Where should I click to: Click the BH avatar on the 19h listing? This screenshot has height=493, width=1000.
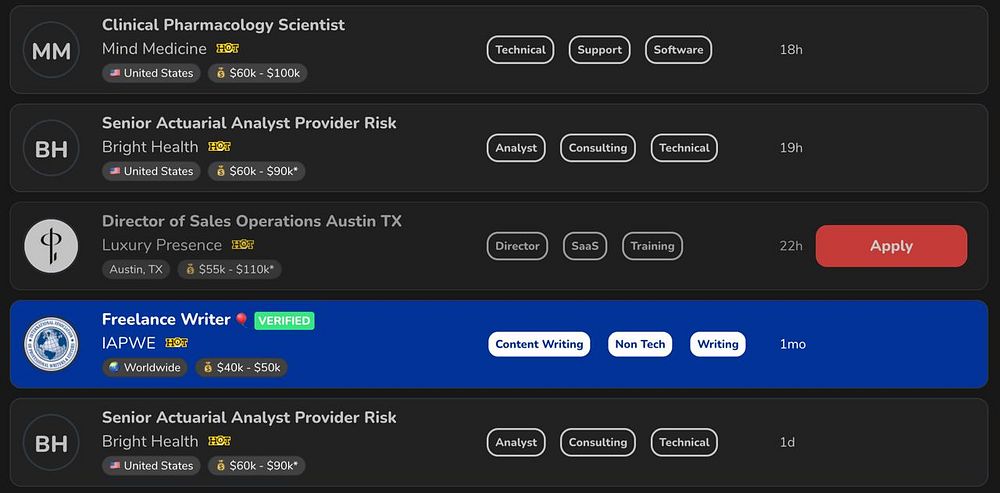tap(51, 148)
